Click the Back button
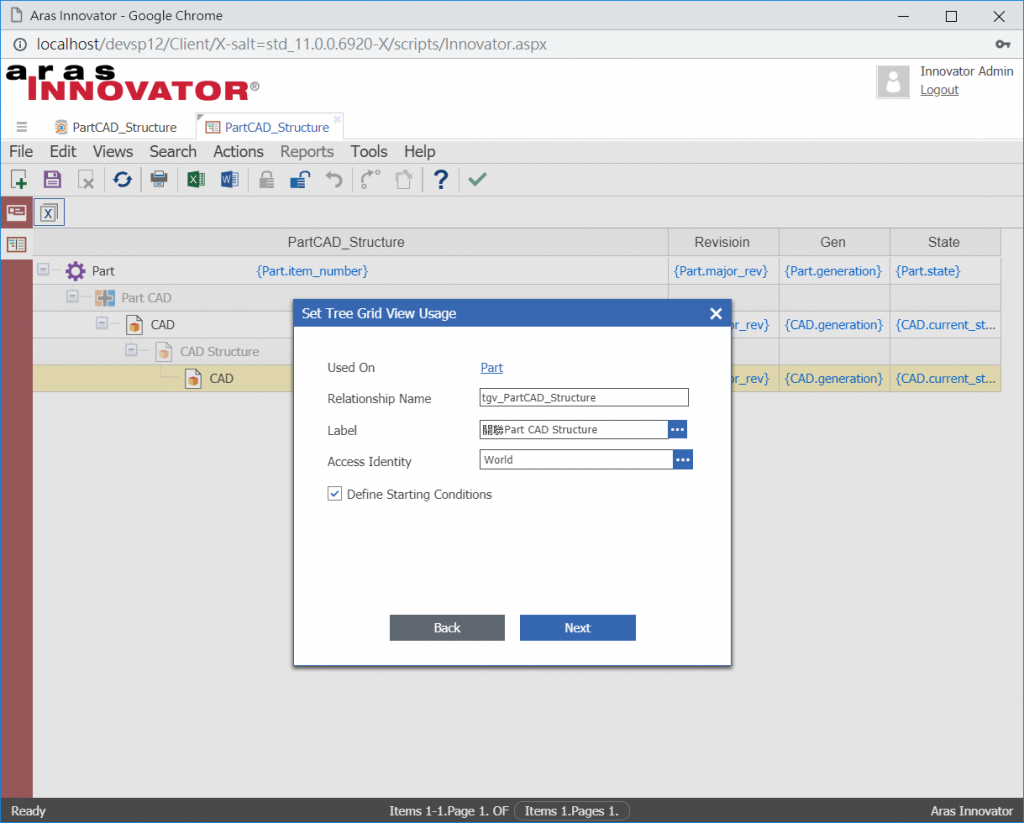Viewport: 1024px width, 823px height. tap(447, 628)
